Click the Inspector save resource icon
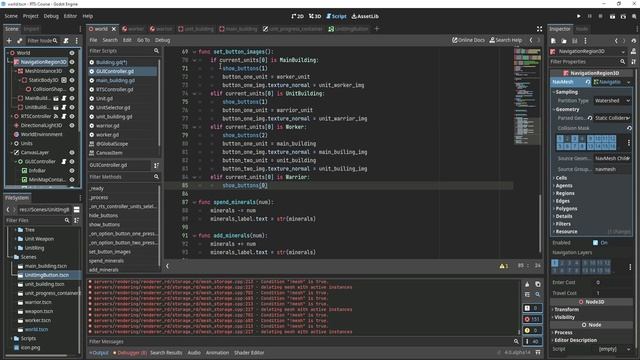Viewport: 640px width, 360px height. coord(575,41)
